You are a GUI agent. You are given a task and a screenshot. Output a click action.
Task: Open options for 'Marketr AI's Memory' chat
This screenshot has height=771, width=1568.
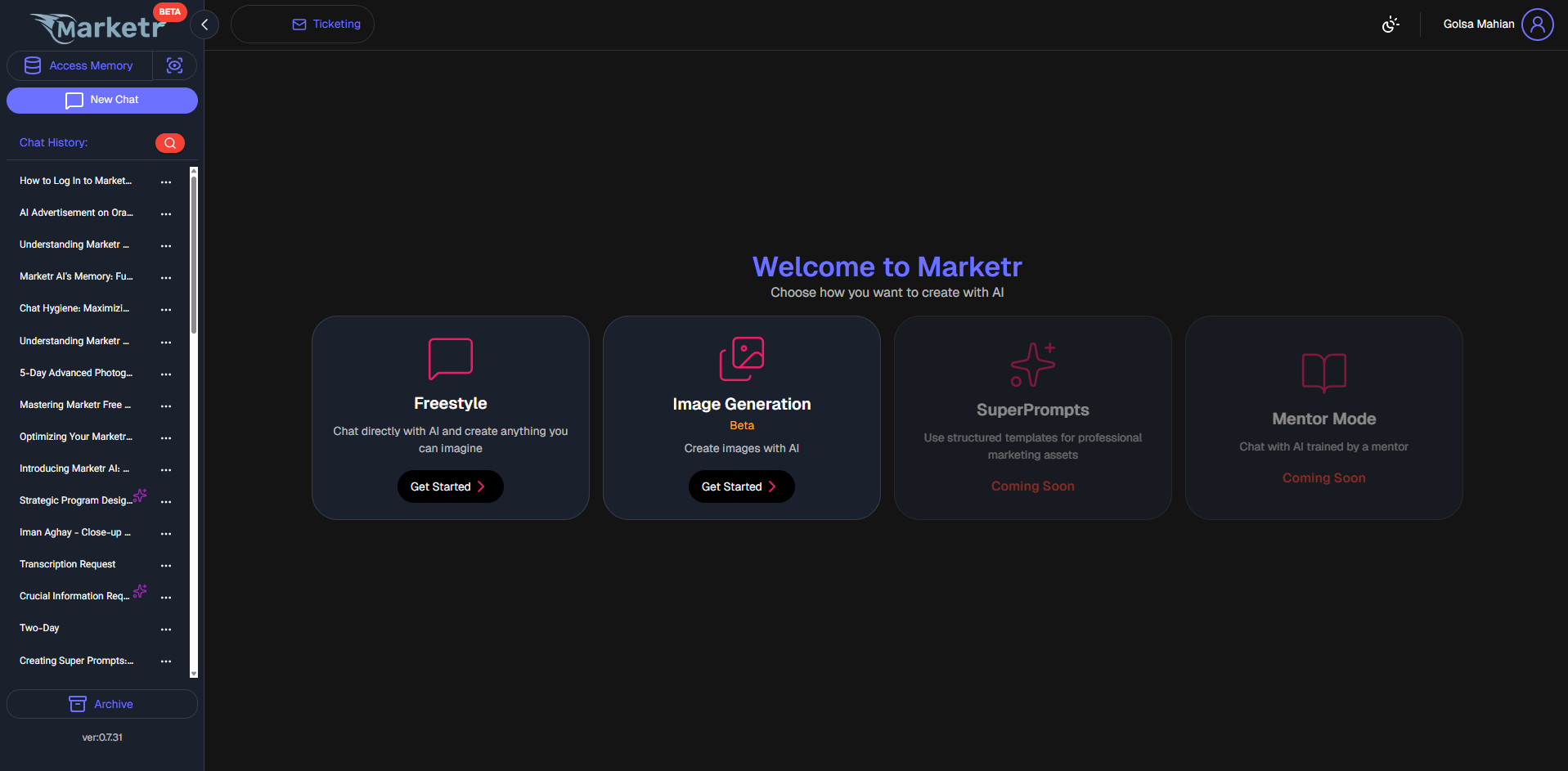tap(166, 277)
